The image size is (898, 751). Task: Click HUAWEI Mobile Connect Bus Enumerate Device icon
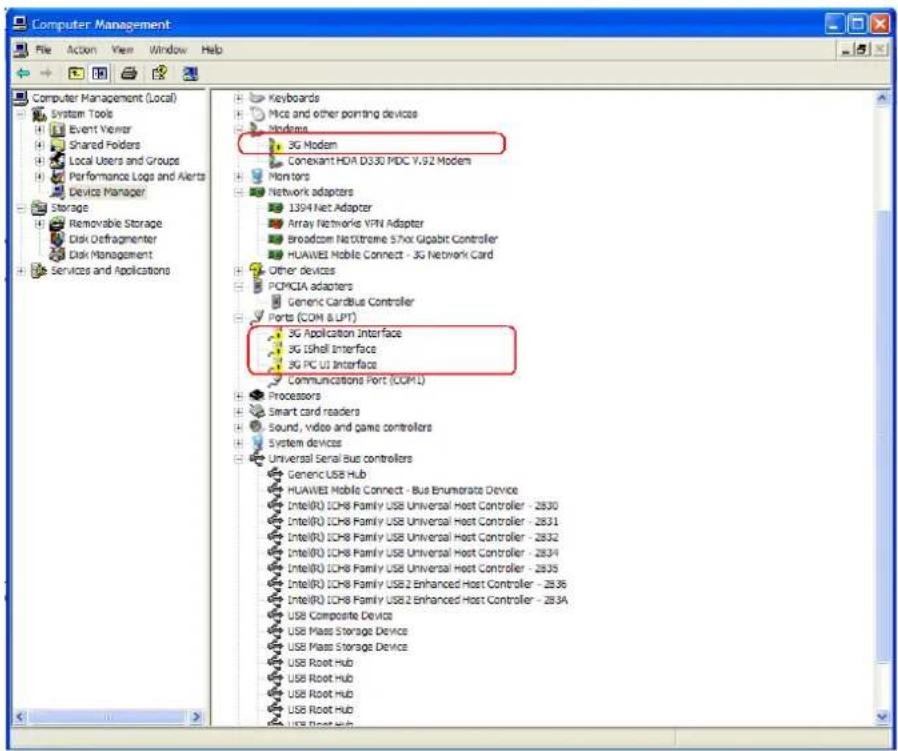point(275,490)
